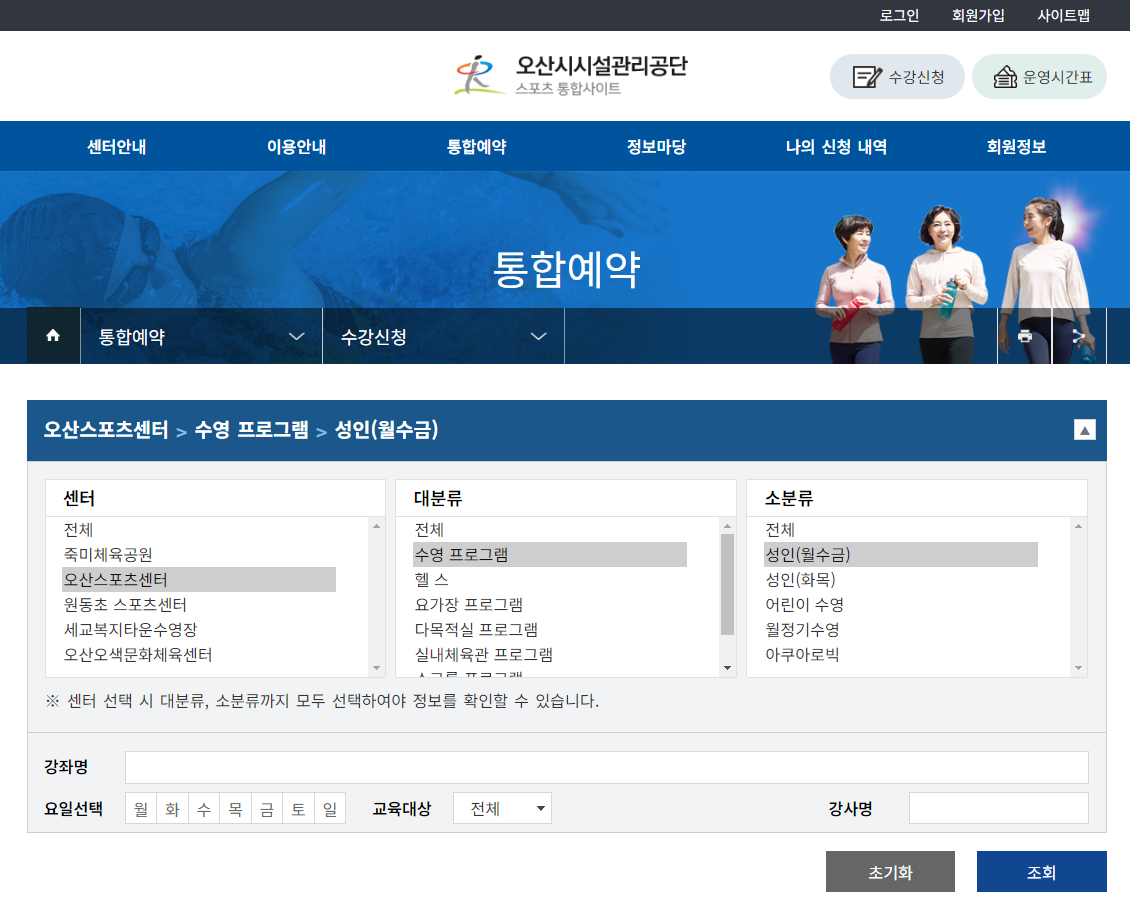
Task: Click the share icon next to the print icon
Action: [x=1079, y=336]
